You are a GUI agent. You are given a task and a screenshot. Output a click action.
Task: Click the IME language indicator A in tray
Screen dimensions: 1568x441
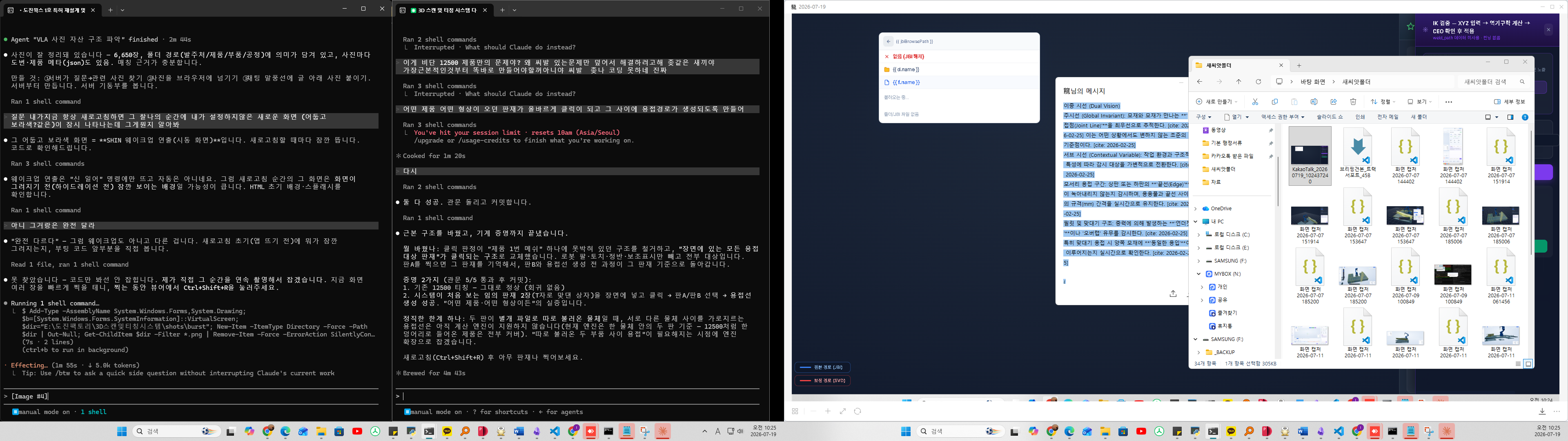point(718,431)
